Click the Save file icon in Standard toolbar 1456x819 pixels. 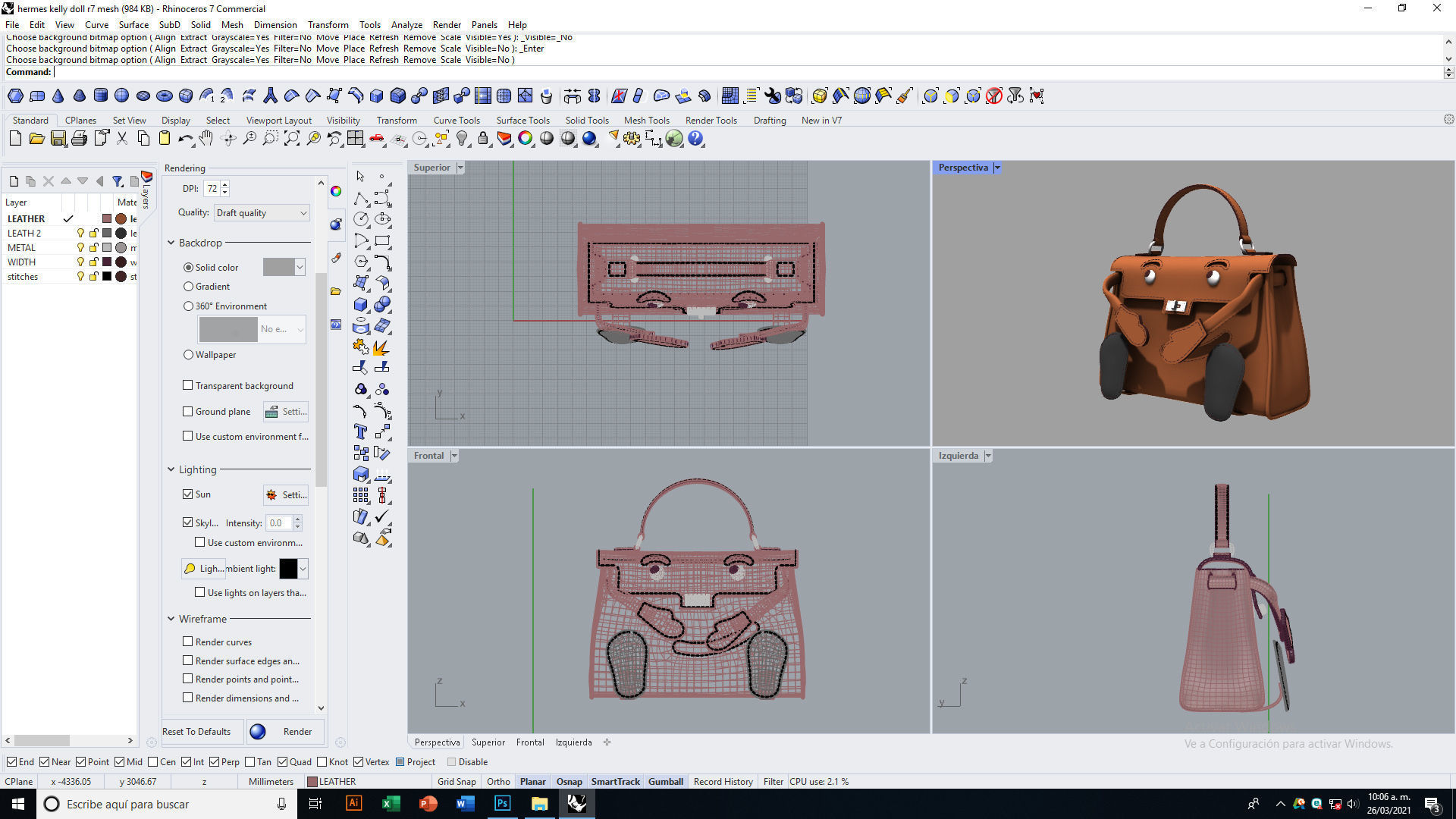click(58, 138)
